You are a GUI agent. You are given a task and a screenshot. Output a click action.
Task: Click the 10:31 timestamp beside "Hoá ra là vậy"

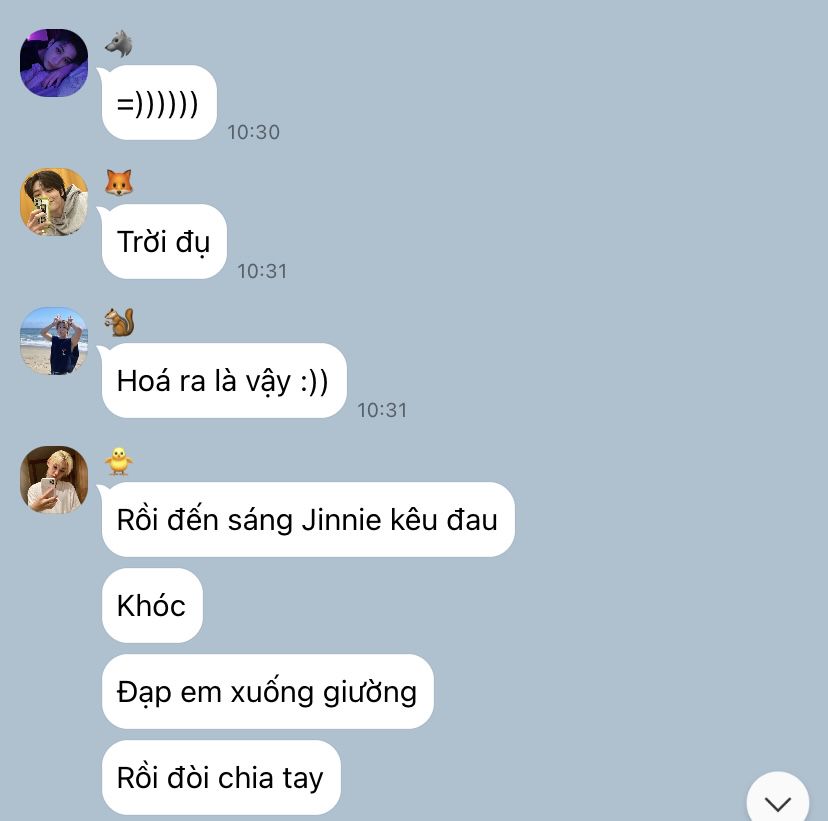pos(382,410)
